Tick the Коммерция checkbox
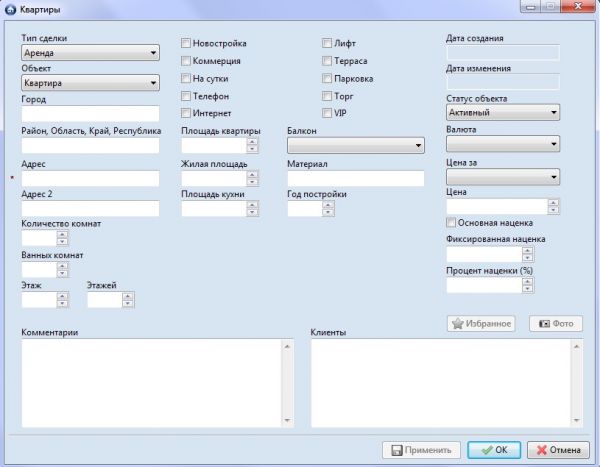This screenshot has height=467, width=600. pos(186,60)
